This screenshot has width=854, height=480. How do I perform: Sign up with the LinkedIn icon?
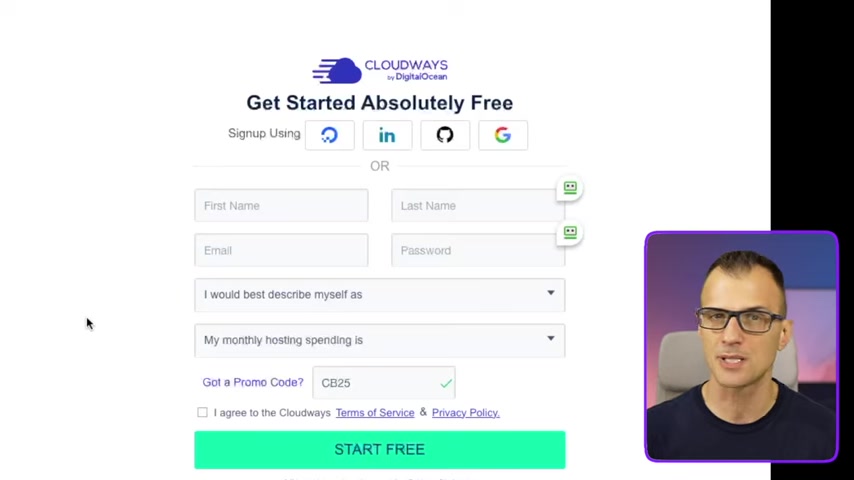pos(387,135)
